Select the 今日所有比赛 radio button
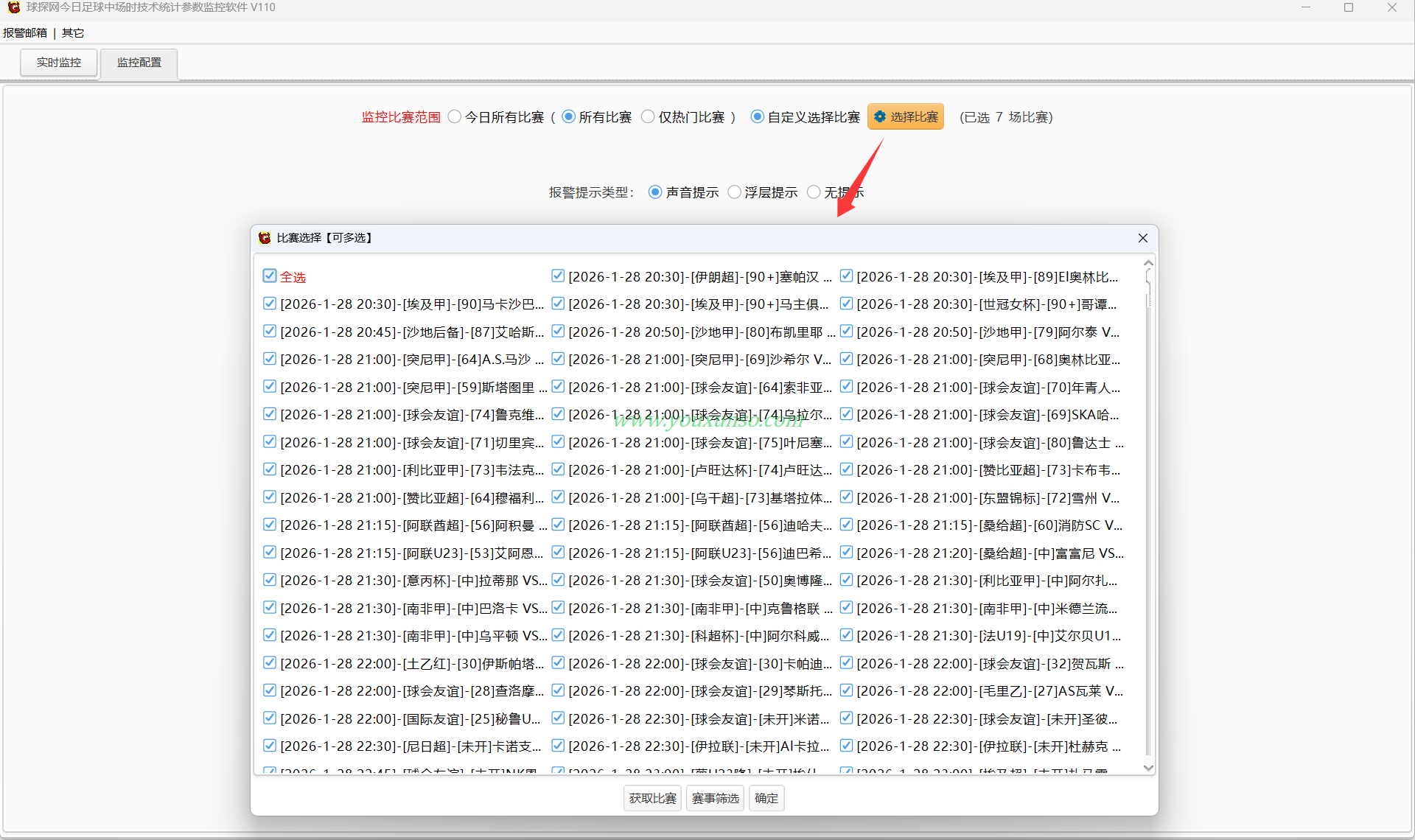1415x840 pixels. point(455,117)
